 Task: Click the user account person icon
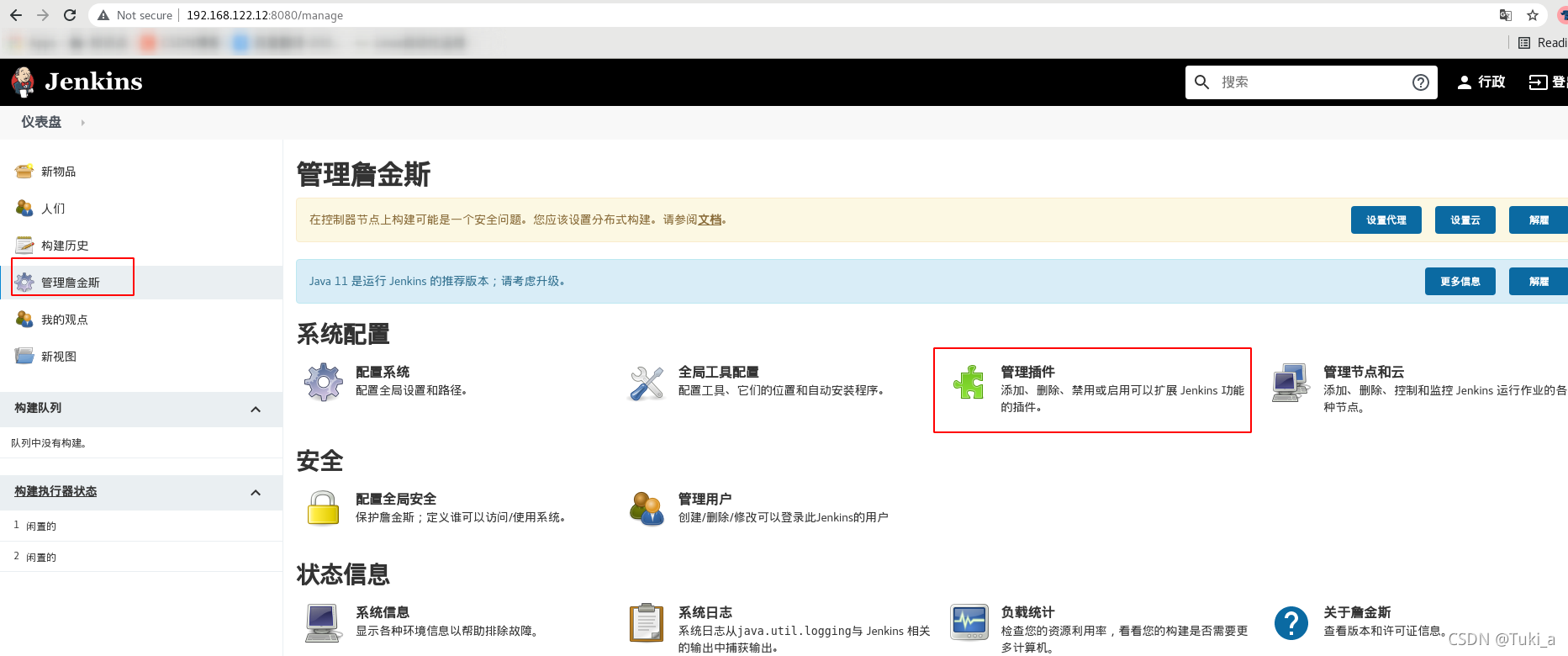click(x=1465, y=82)
